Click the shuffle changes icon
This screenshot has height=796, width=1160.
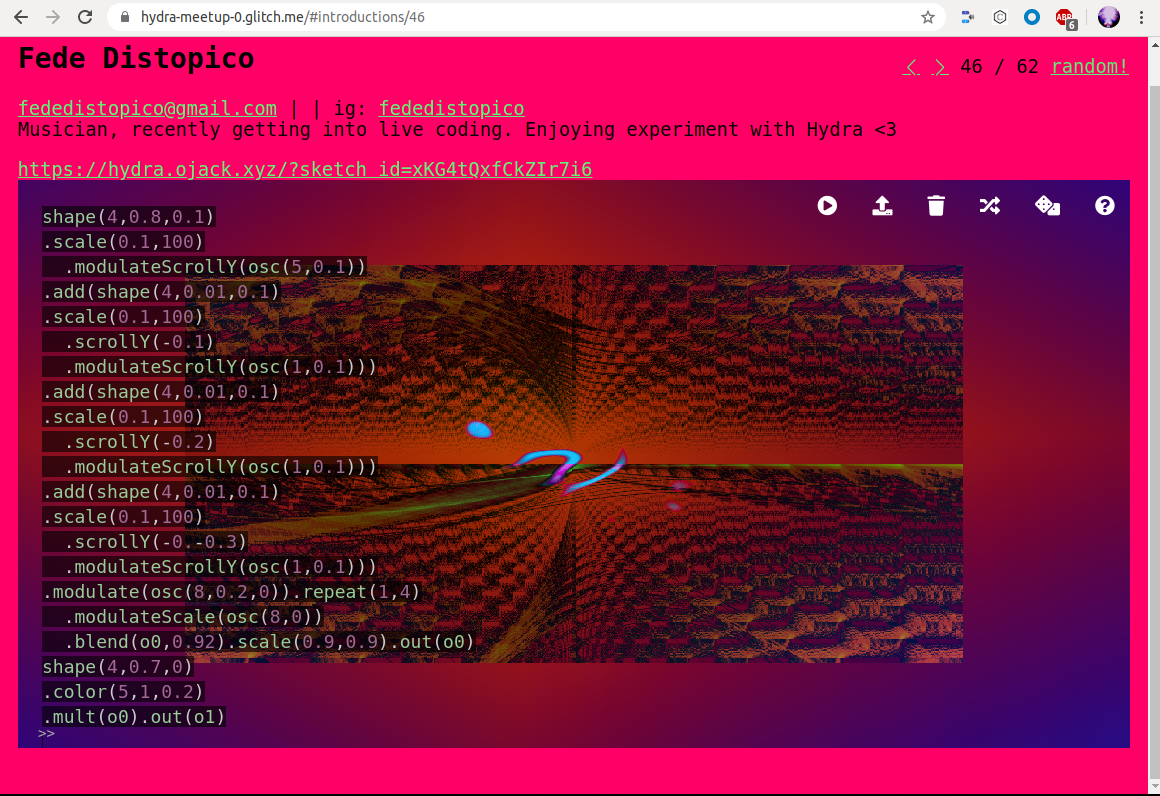tap(990, 206)
